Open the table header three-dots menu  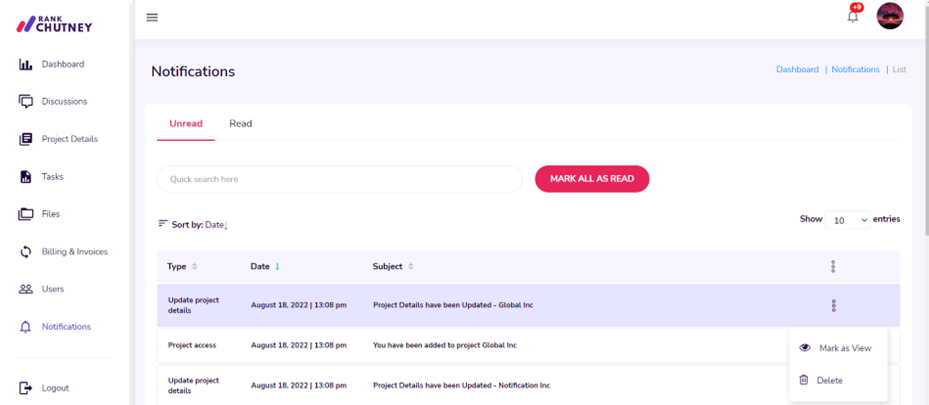click(x=833, y=266)
